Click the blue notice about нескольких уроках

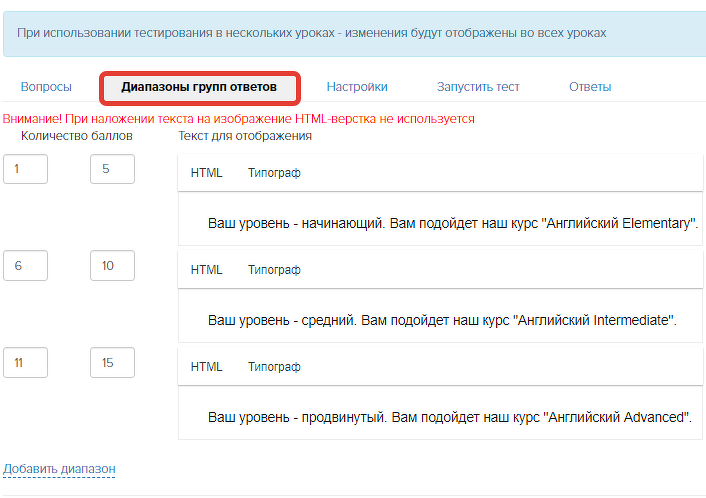coord(354,34)
